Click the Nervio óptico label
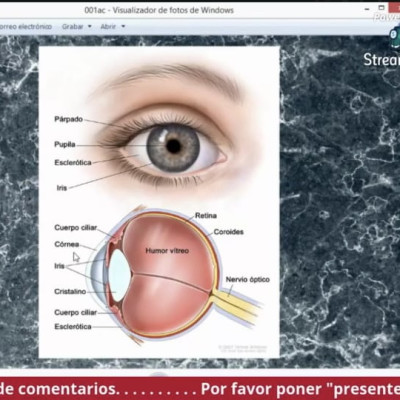This screenshot has width=400, height=400. (248, 279)
